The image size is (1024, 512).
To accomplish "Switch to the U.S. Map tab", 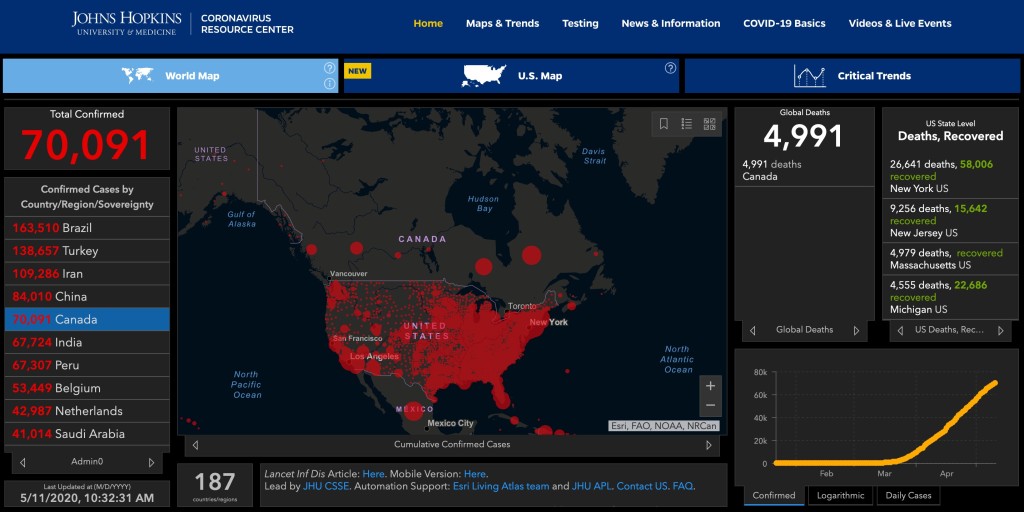I will [x=511, y=76].
